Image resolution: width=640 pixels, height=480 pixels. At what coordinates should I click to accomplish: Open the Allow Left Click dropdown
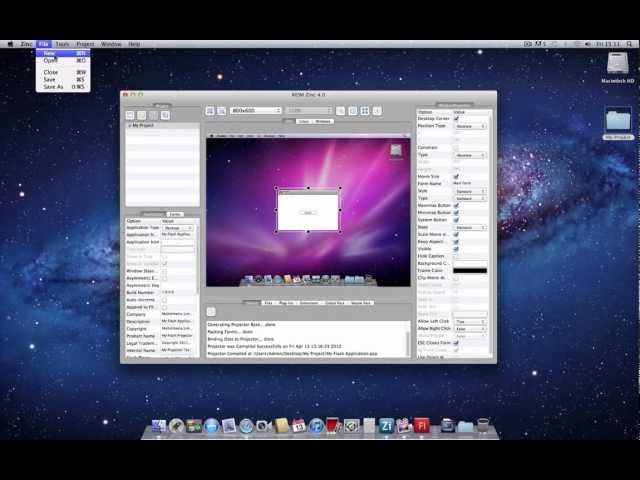470,322
